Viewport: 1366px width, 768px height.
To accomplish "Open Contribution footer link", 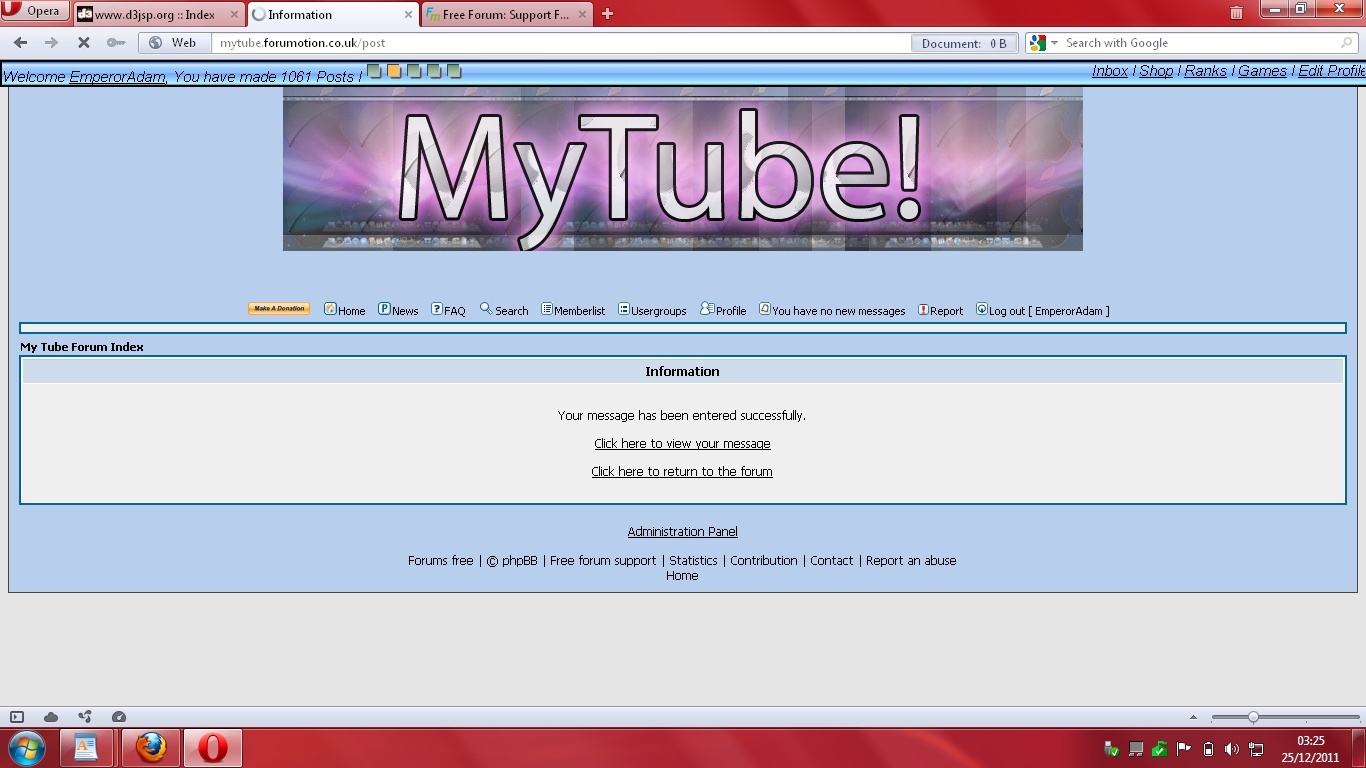I will [x=763, y=561].
